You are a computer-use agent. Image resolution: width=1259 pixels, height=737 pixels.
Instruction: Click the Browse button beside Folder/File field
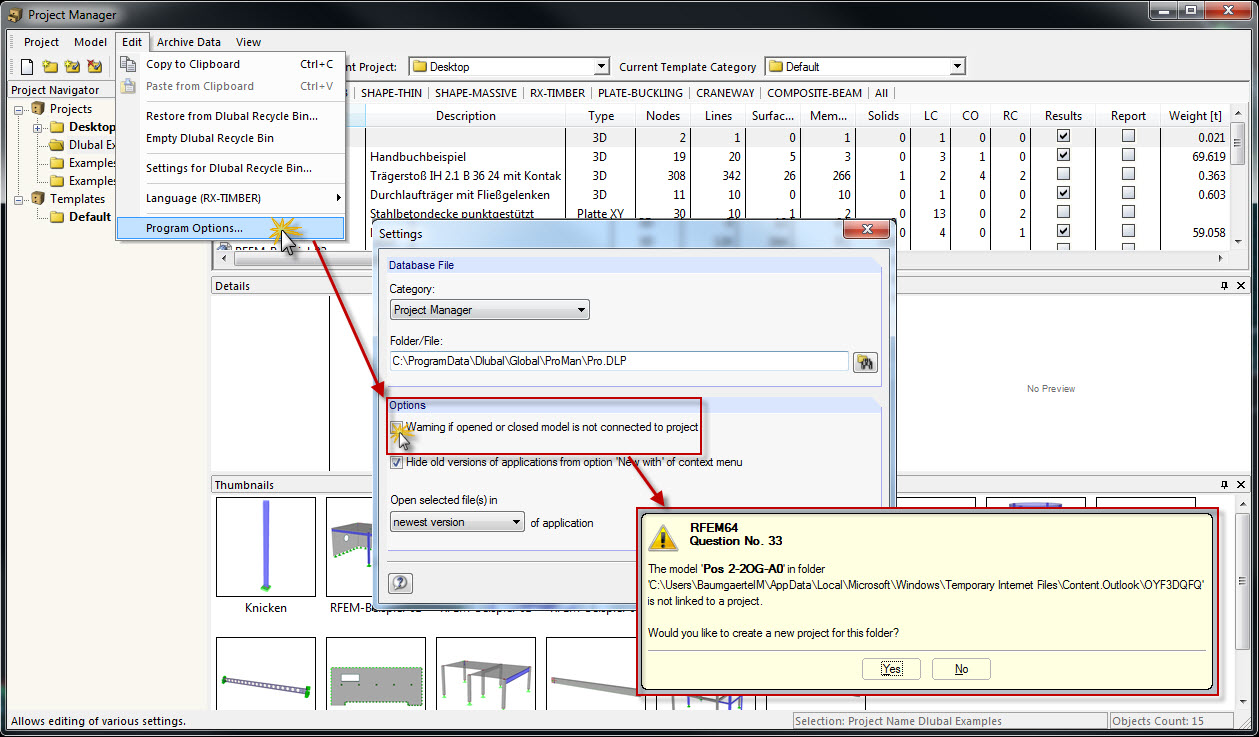coord(865,362)
